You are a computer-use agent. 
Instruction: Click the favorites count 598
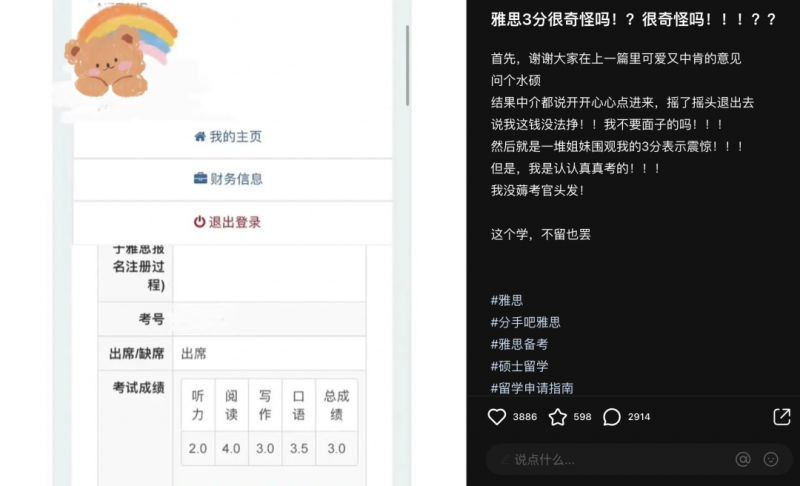pos(582,417)
